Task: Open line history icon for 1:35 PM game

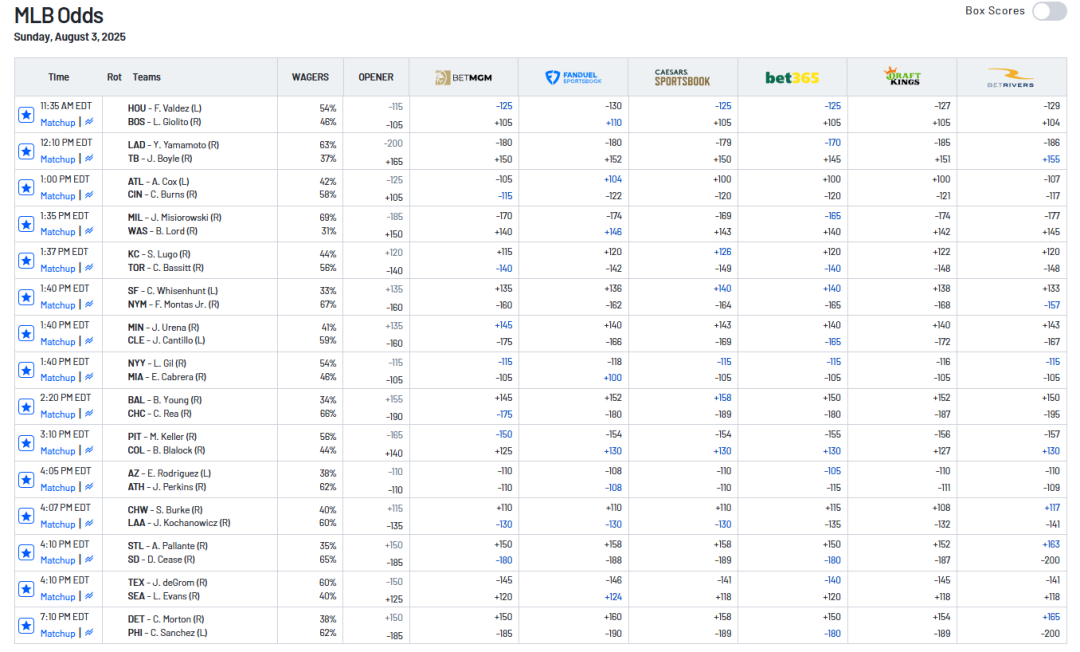Action: coord(90,231)
